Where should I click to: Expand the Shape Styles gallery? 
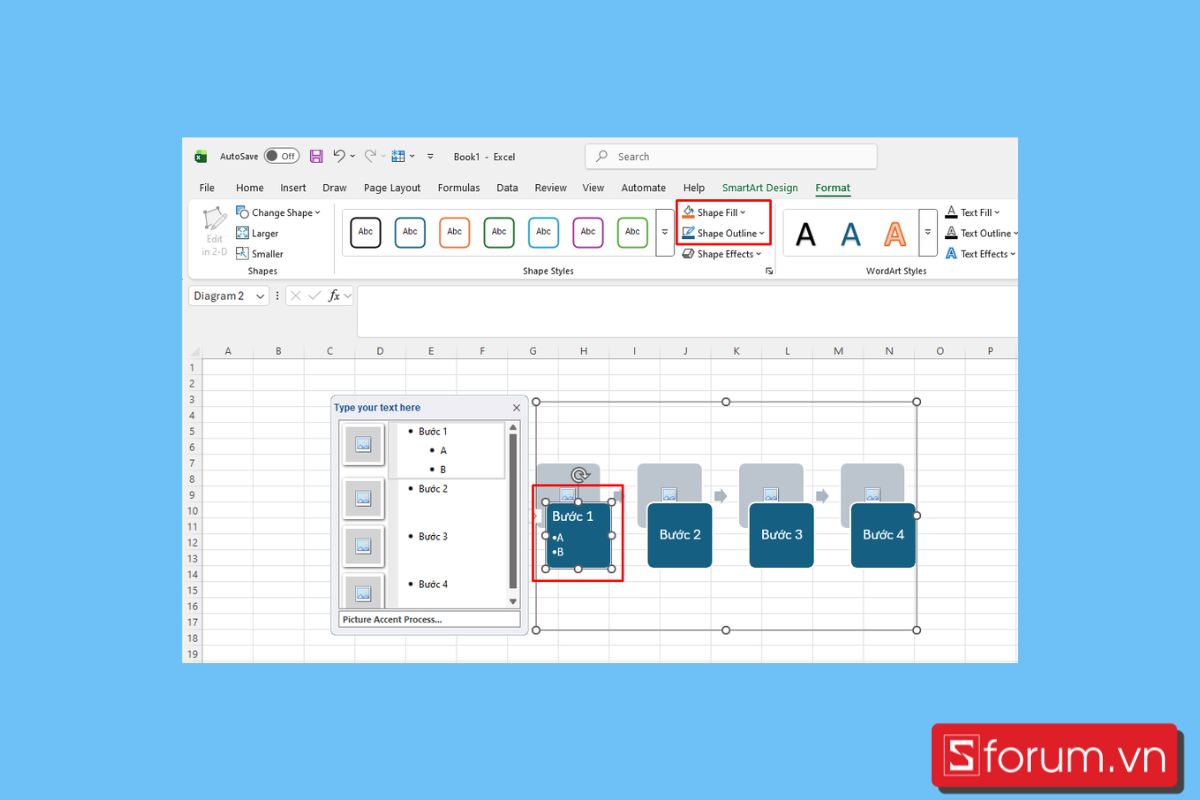point(665,232)
